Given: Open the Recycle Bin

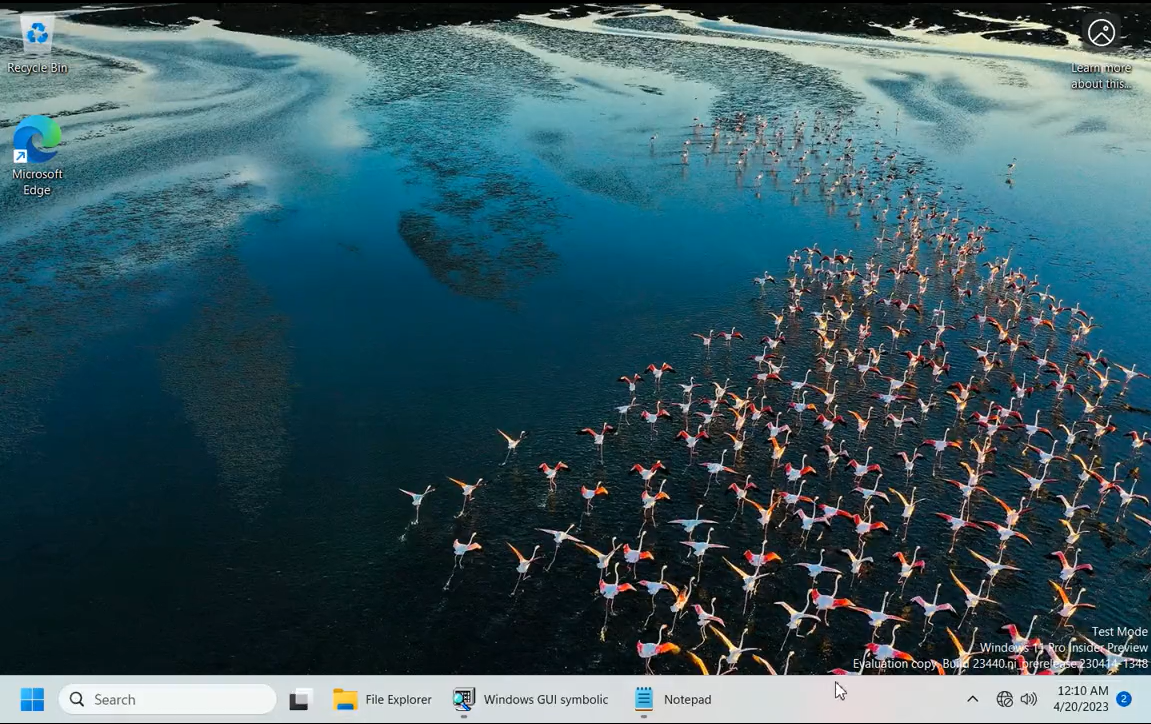Looking at the screenshot, I should [36, 35].
